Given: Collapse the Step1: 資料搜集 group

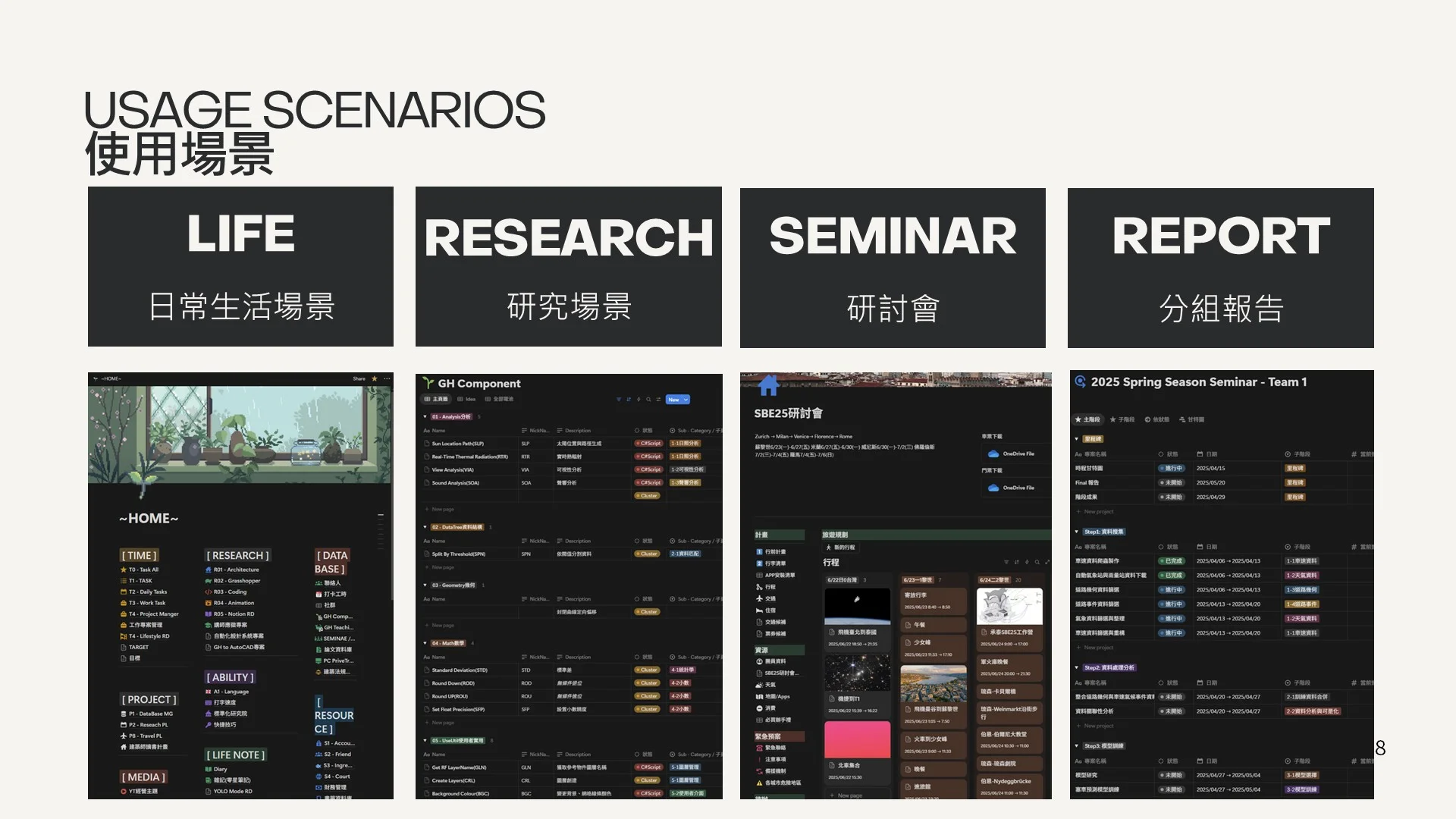Looking at the screenshot, I should click(1077, 532).
